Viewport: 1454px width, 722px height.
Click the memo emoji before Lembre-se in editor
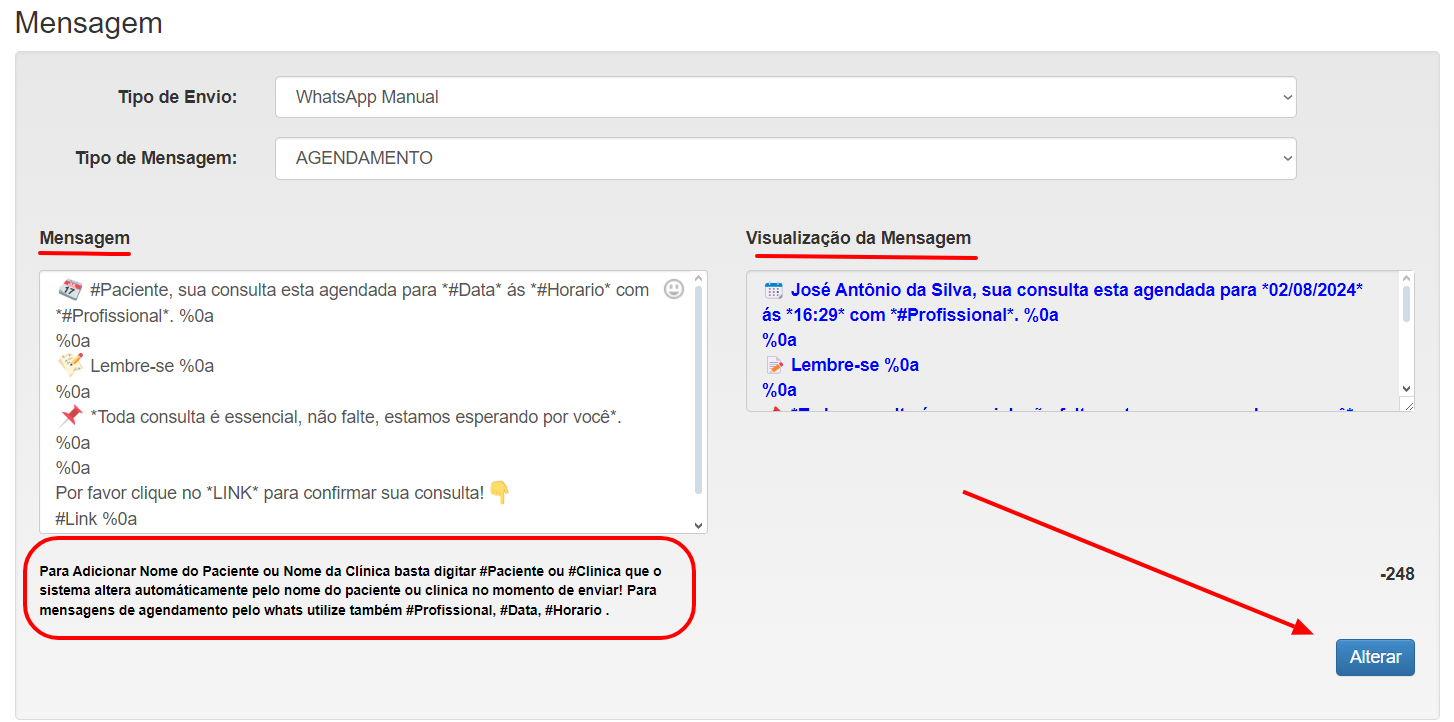click(x=70, y=365)
